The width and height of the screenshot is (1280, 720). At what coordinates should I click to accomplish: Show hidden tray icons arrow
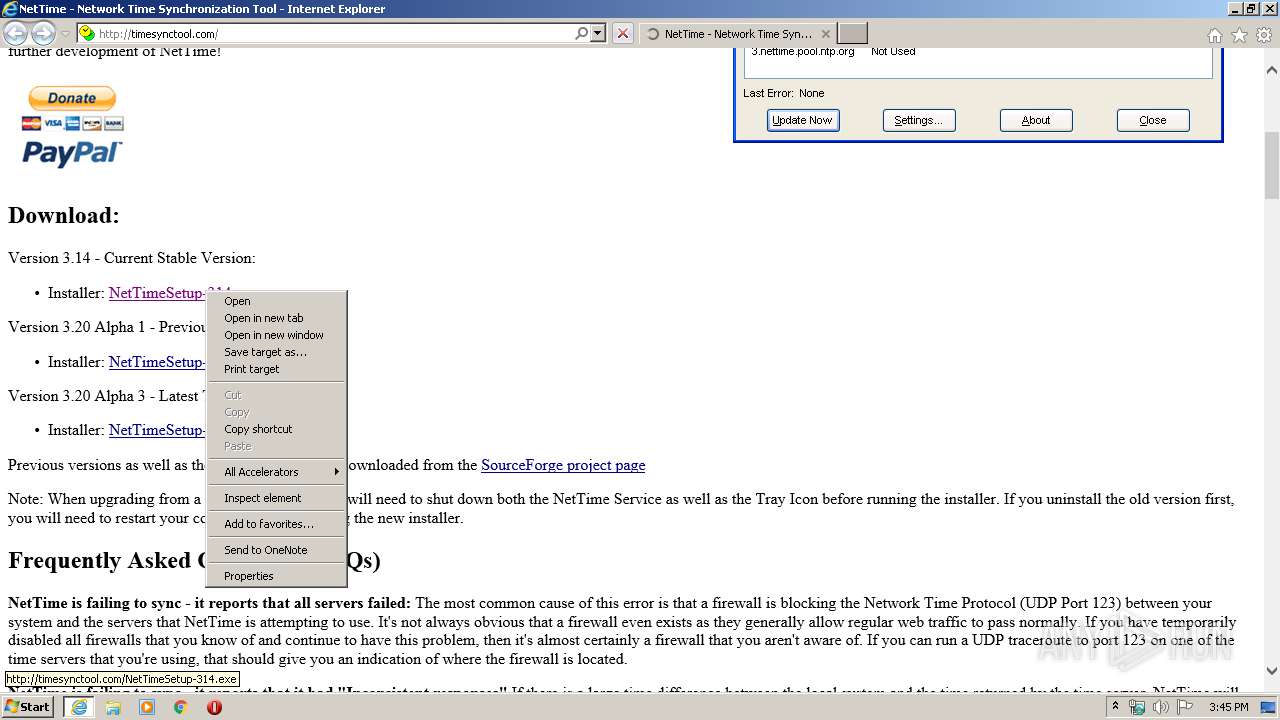point(1115,707)
